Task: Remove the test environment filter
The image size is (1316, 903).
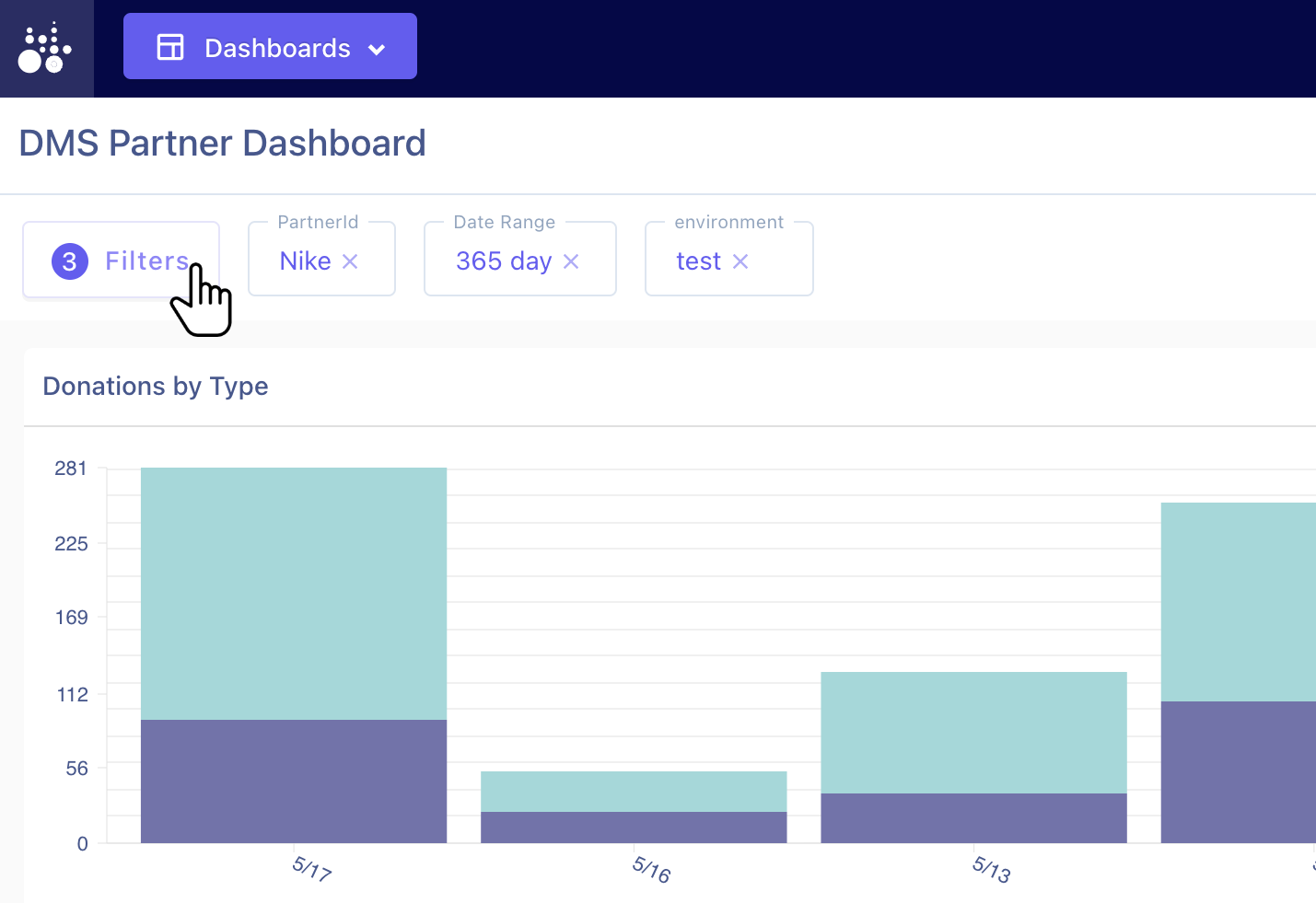Action: tap(740, 261)
